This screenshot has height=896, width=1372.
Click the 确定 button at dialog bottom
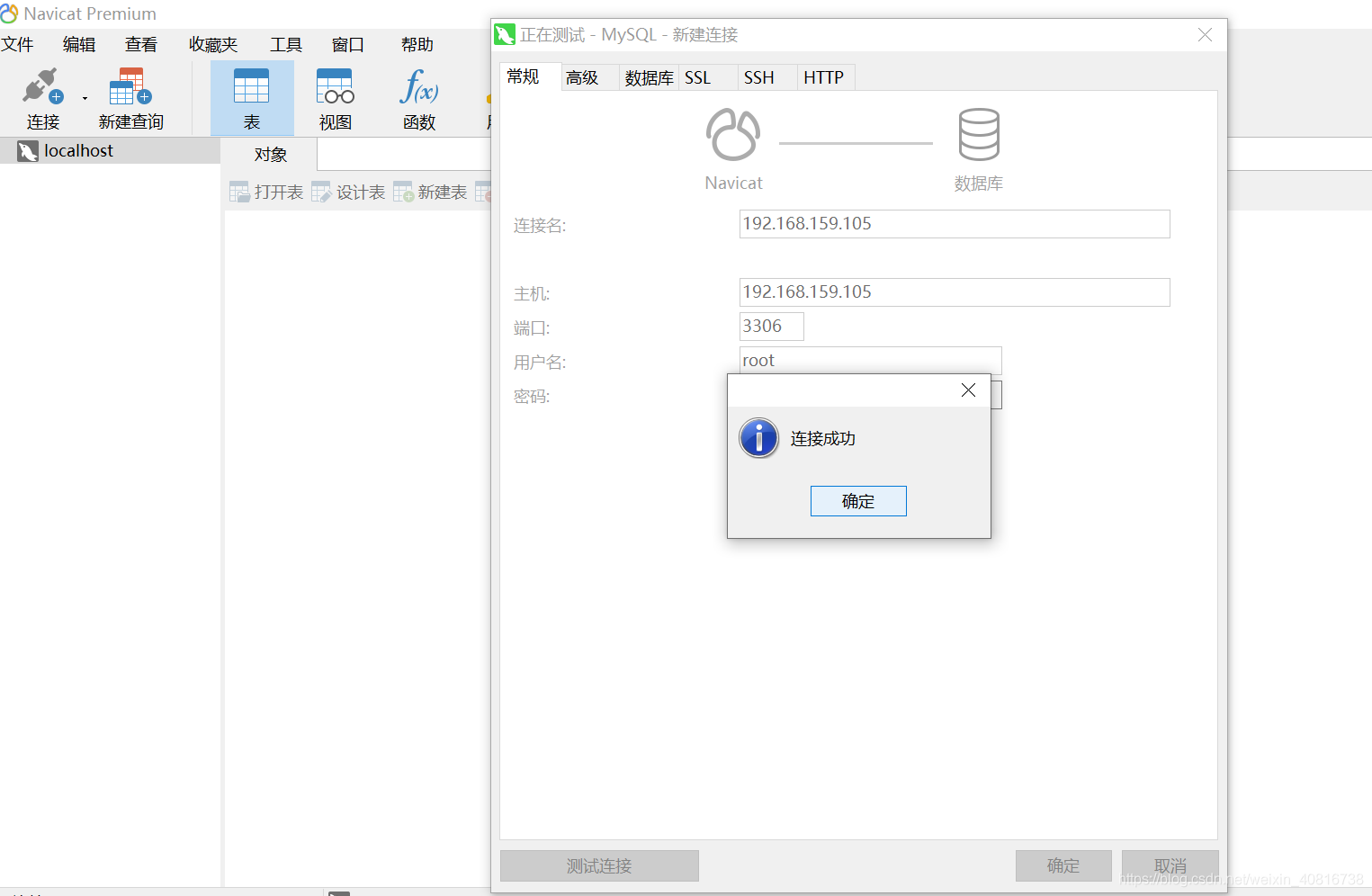click(x=1063, y=865)
